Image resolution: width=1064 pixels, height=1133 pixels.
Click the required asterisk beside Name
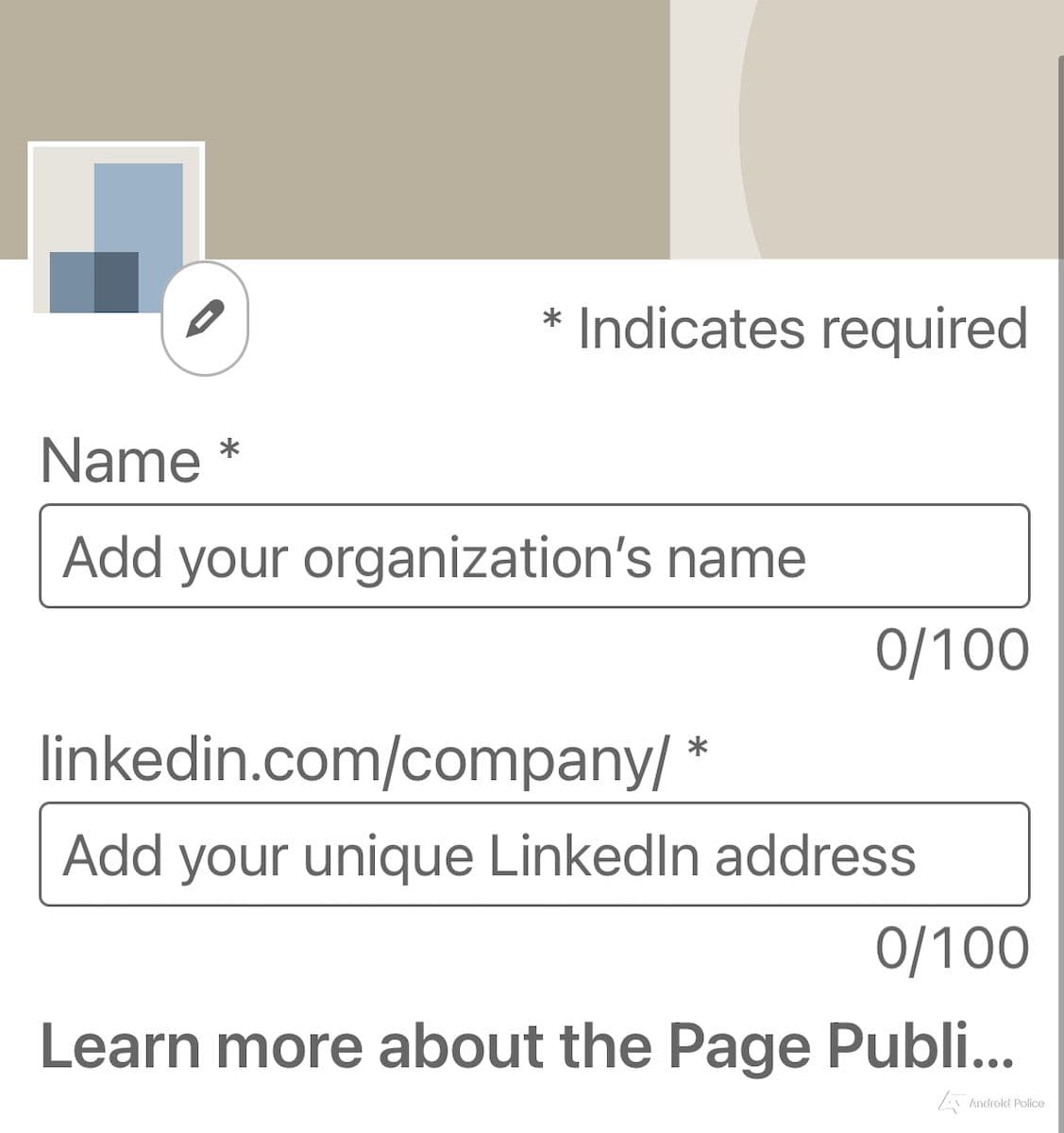[x=229, y=449]
